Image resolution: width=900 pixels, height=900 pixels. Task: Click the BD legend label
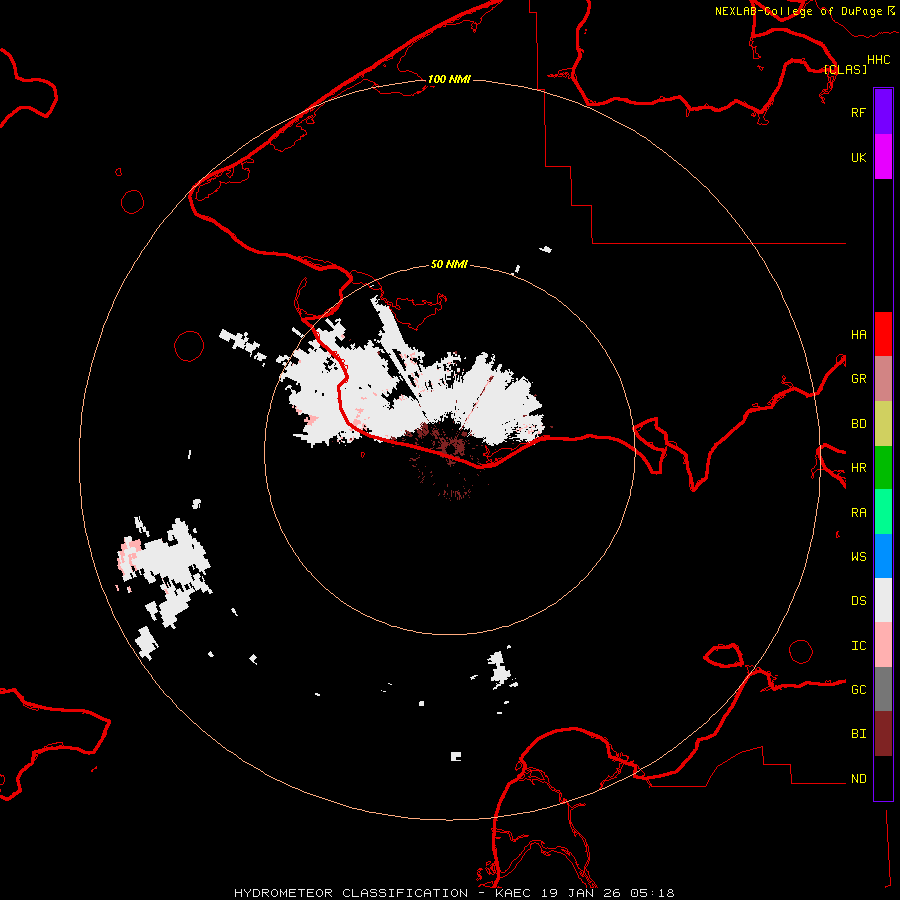click(x=858, y=424)
